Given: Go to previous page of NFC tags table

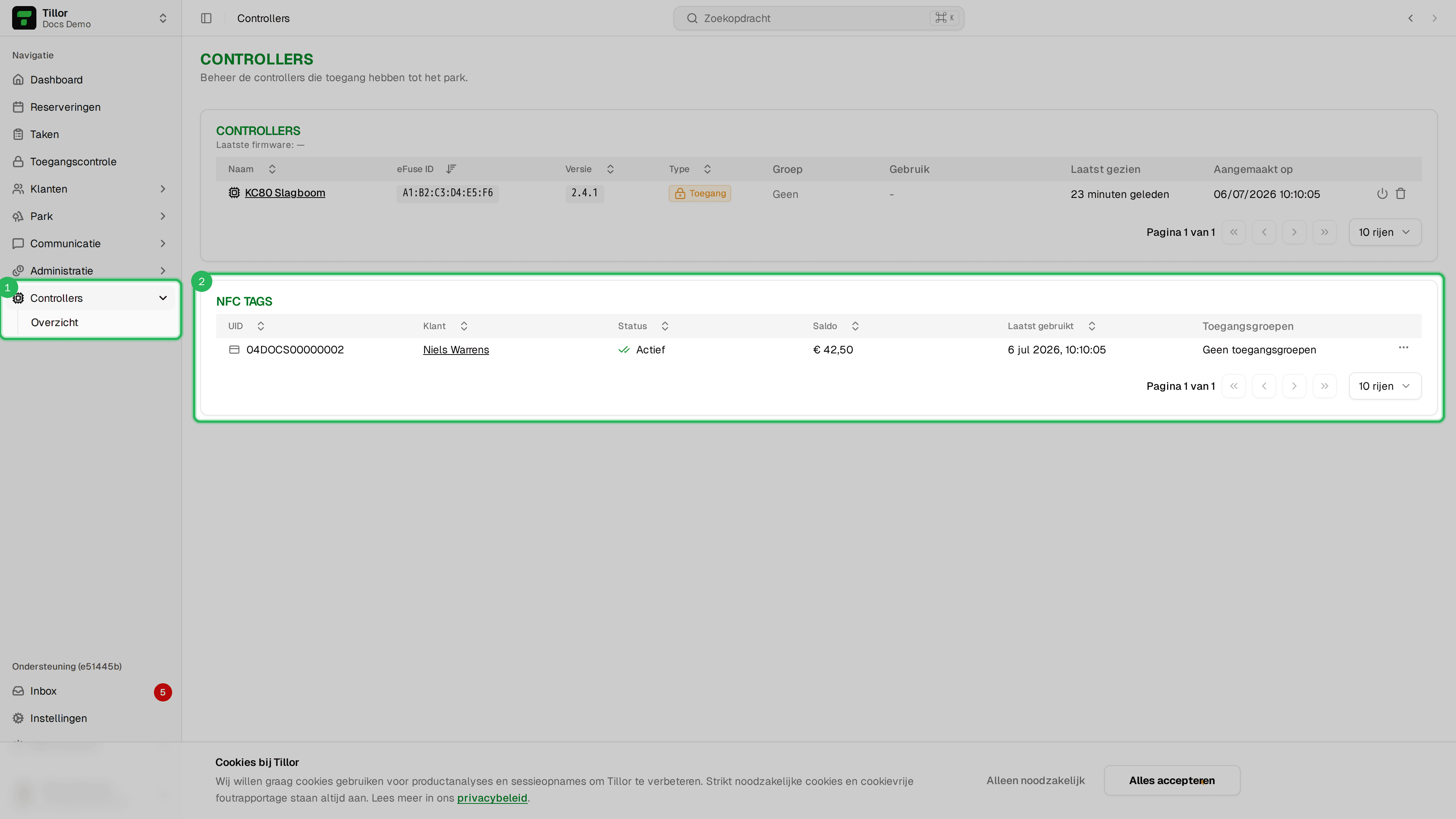Looking at the screenshot, I should [x=1264, y=386].
